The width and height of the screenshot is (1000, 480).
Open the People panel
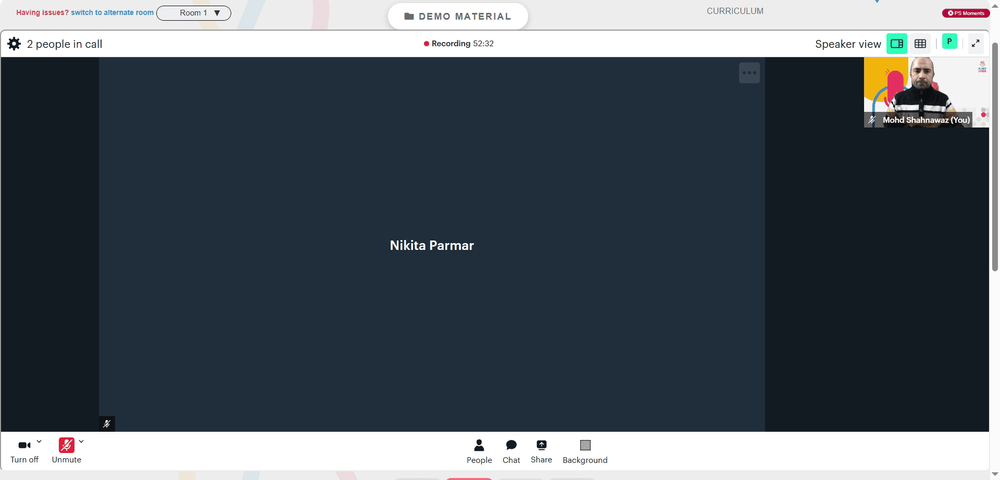tap(479, 451)
